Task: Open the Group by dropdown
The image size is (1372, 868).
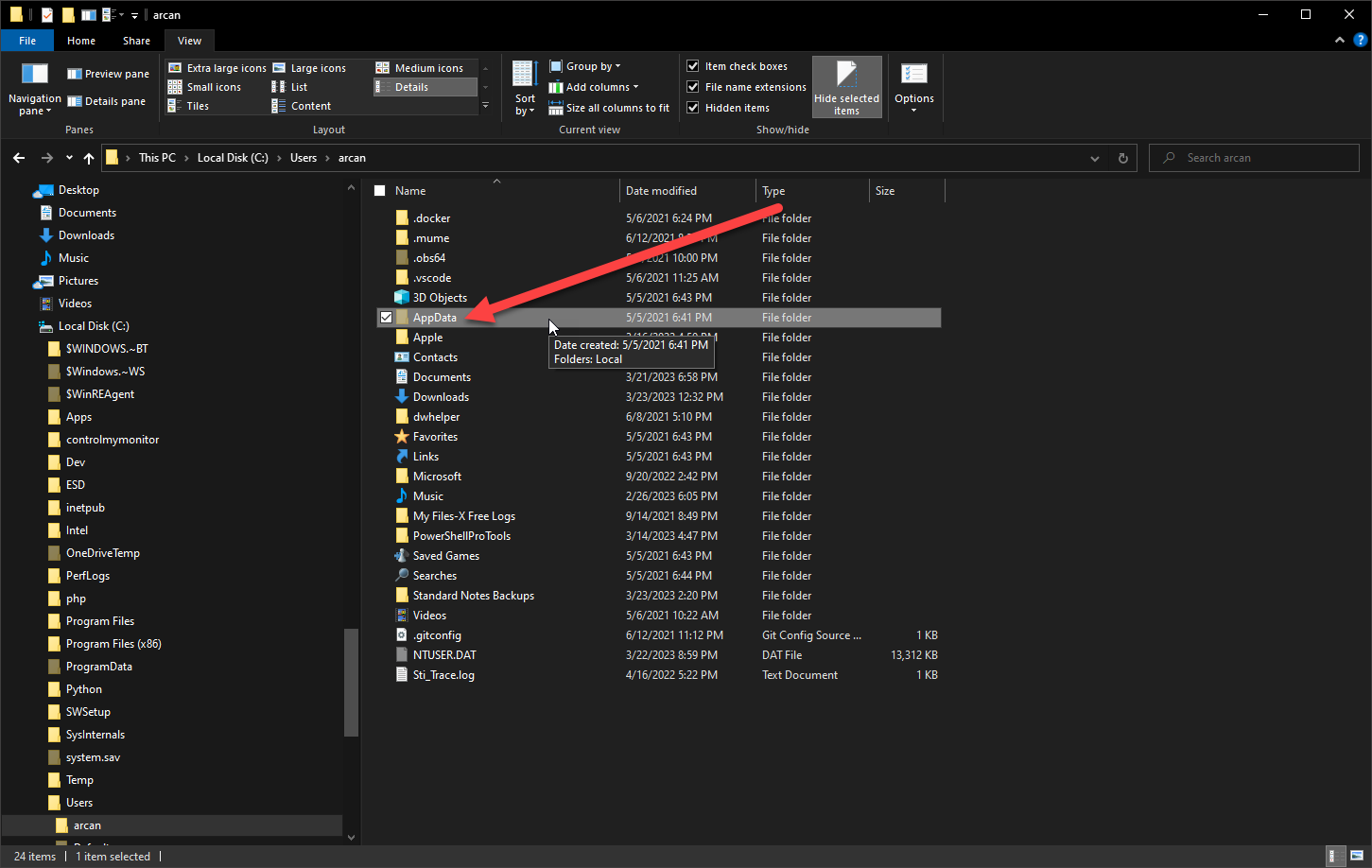Action: point(585,66)
